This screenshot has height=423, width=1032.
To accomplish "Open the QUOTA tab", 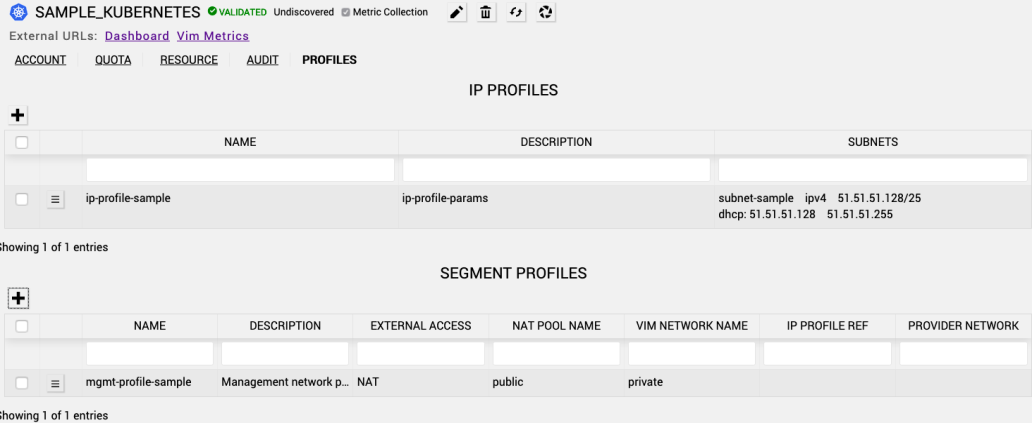I will (x=113, y=60).
